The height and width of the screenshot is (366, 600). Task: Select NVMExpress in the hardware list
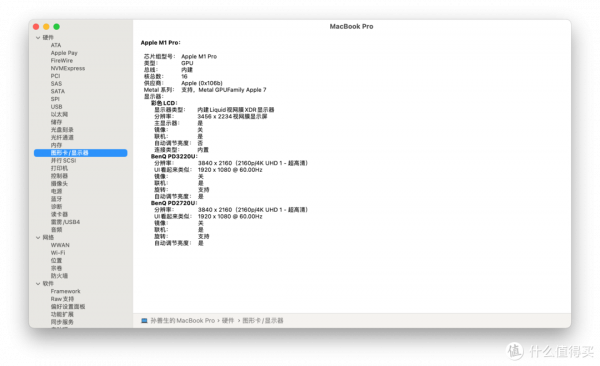[68, 68]
